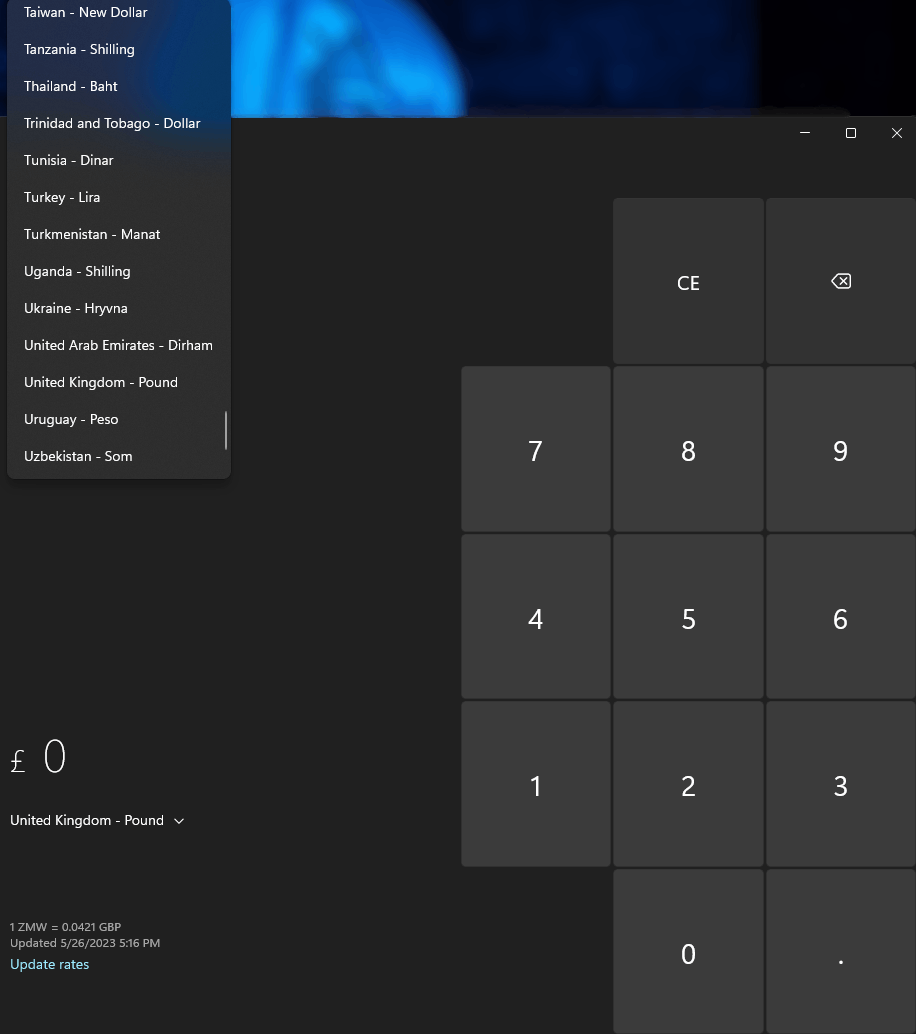Image resolution: width=916 pixels, height=1034 pixels.
Task: Select Turkmenistan - Manat currency
Action: [x=119, y=234]
